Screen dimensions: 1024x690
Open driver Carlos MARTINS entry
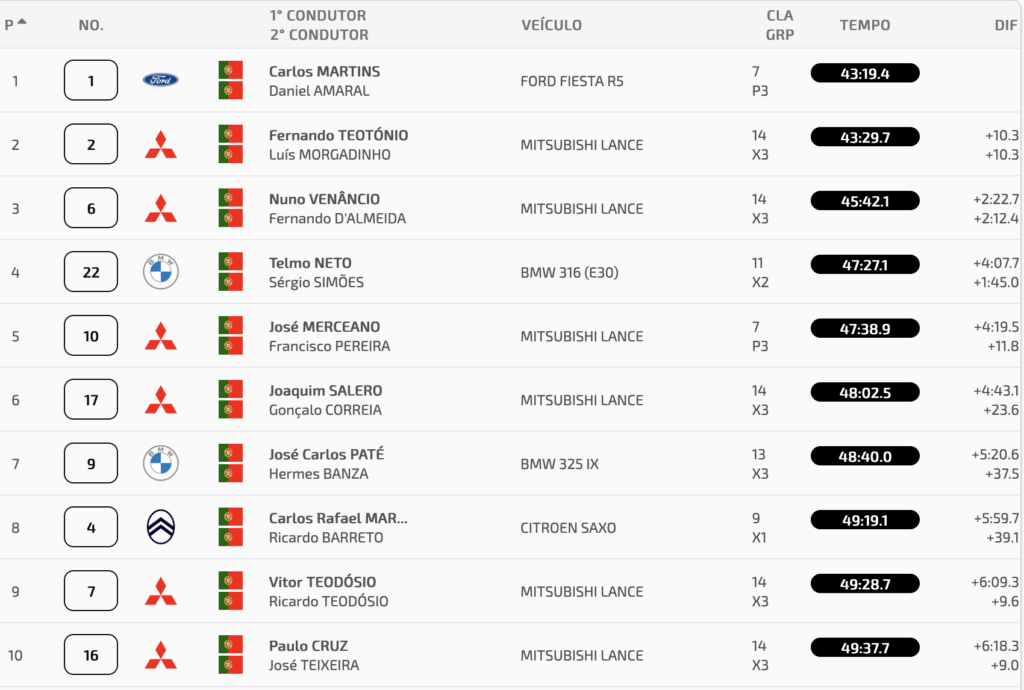324,72
